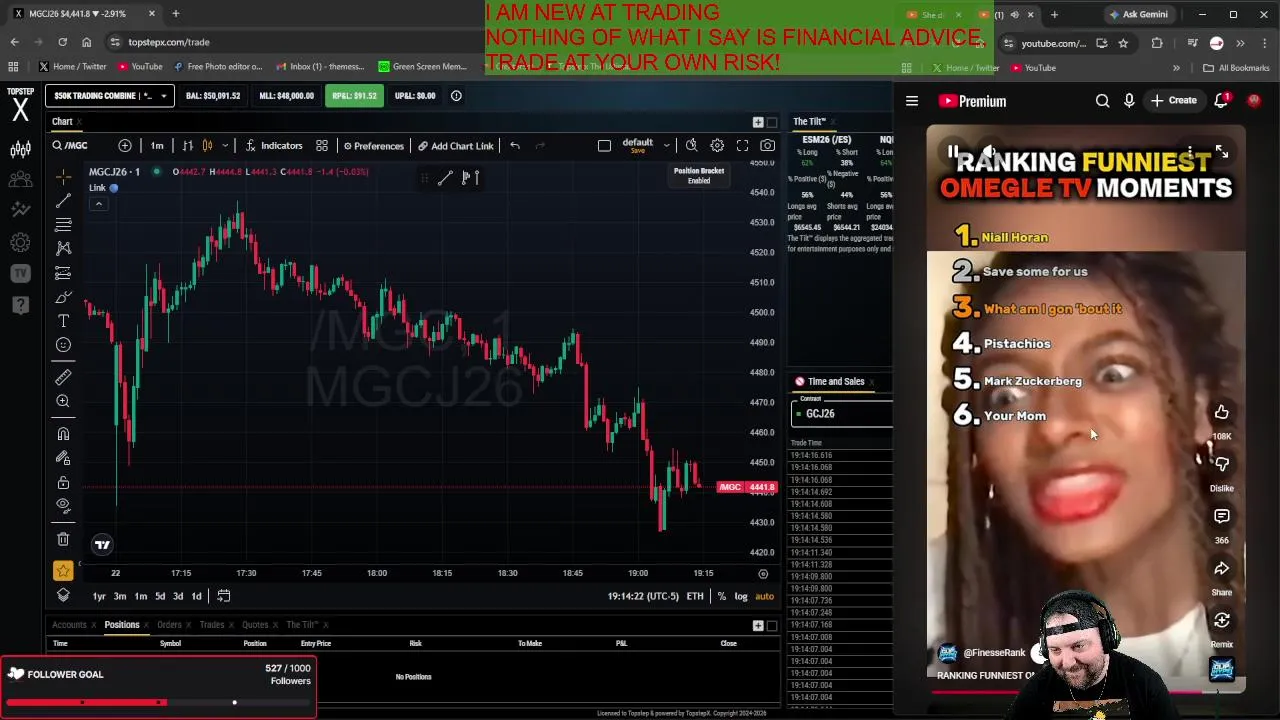Click the youtube.com address bar
The height and width of the screenshot is (720, 1280).
1053,43
